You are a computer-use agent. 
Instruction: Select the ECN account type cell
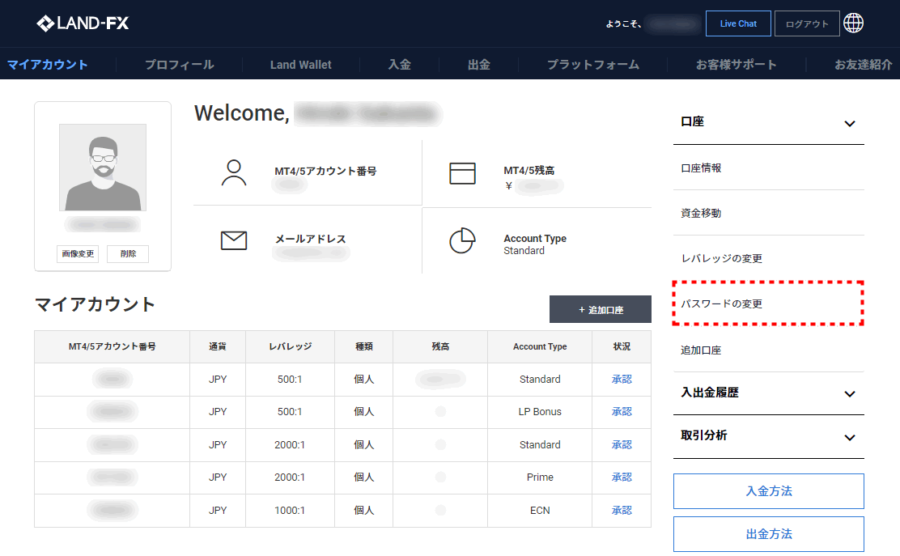(x=540, y=510)
